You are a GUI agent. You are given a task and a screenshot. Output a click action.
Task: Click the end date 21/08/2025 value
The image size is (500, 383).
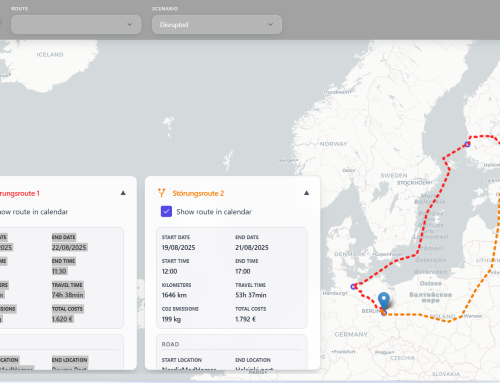tap(252, 247)
